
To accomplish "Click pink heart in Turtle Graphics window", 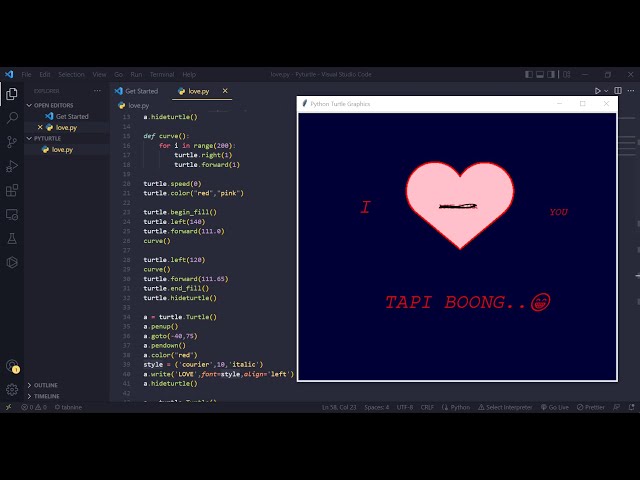I will click(x=460, y=205).
